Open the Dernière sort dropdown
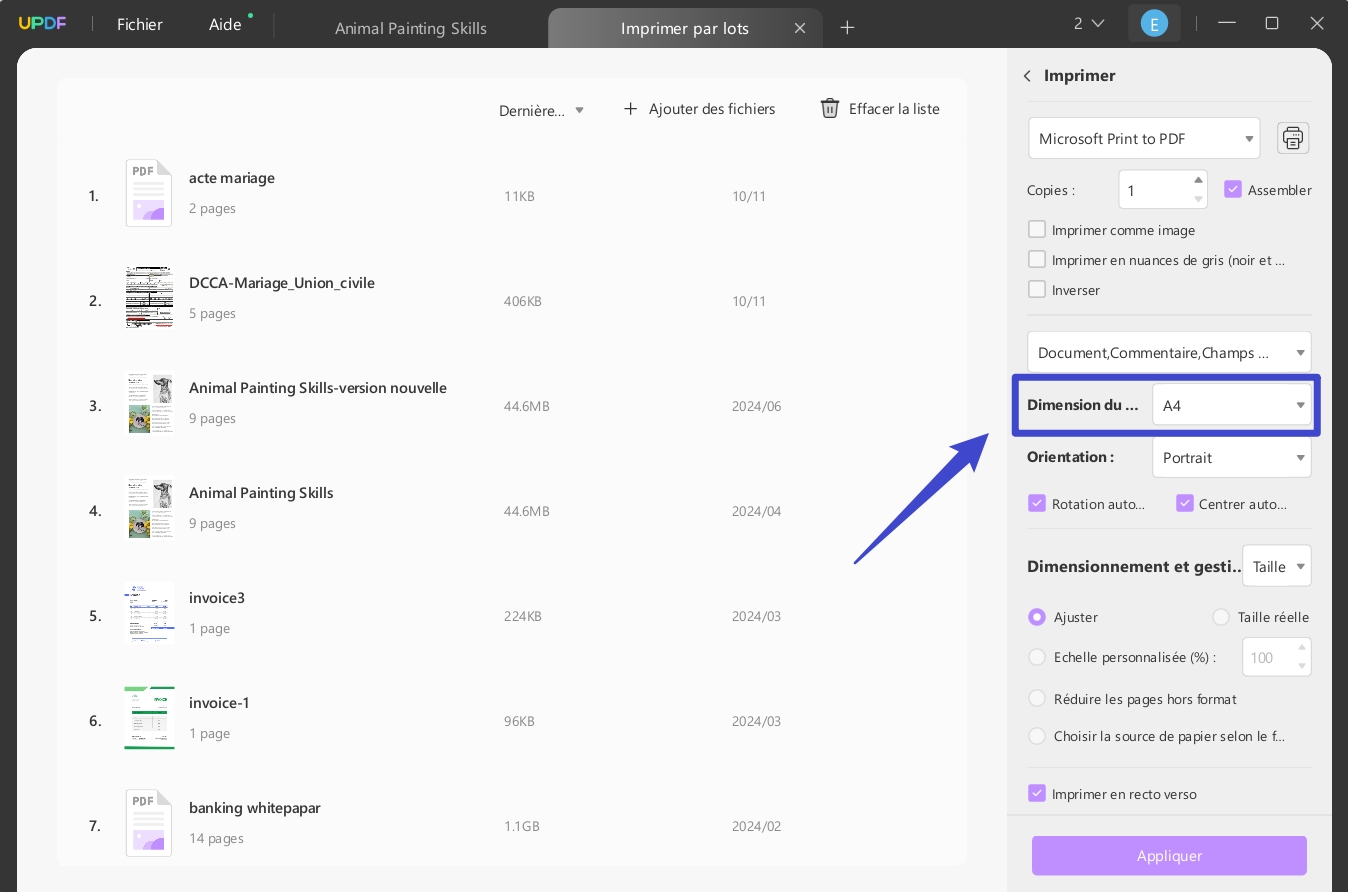This screenshot has height=892, width=1348. pyautogui.click(x=541, y=110)
